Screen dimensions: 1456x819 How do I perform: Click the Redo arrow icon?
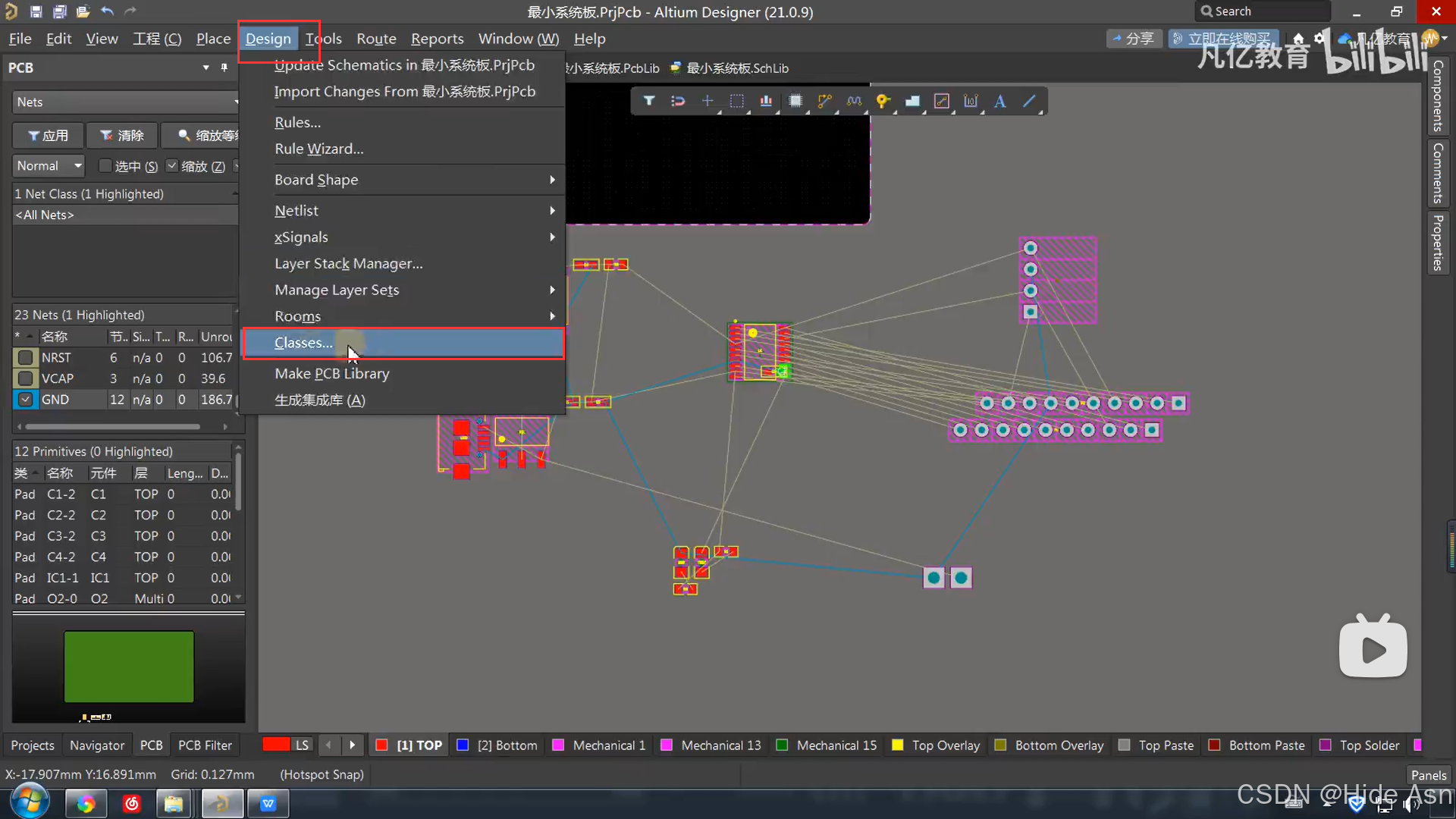130,11
